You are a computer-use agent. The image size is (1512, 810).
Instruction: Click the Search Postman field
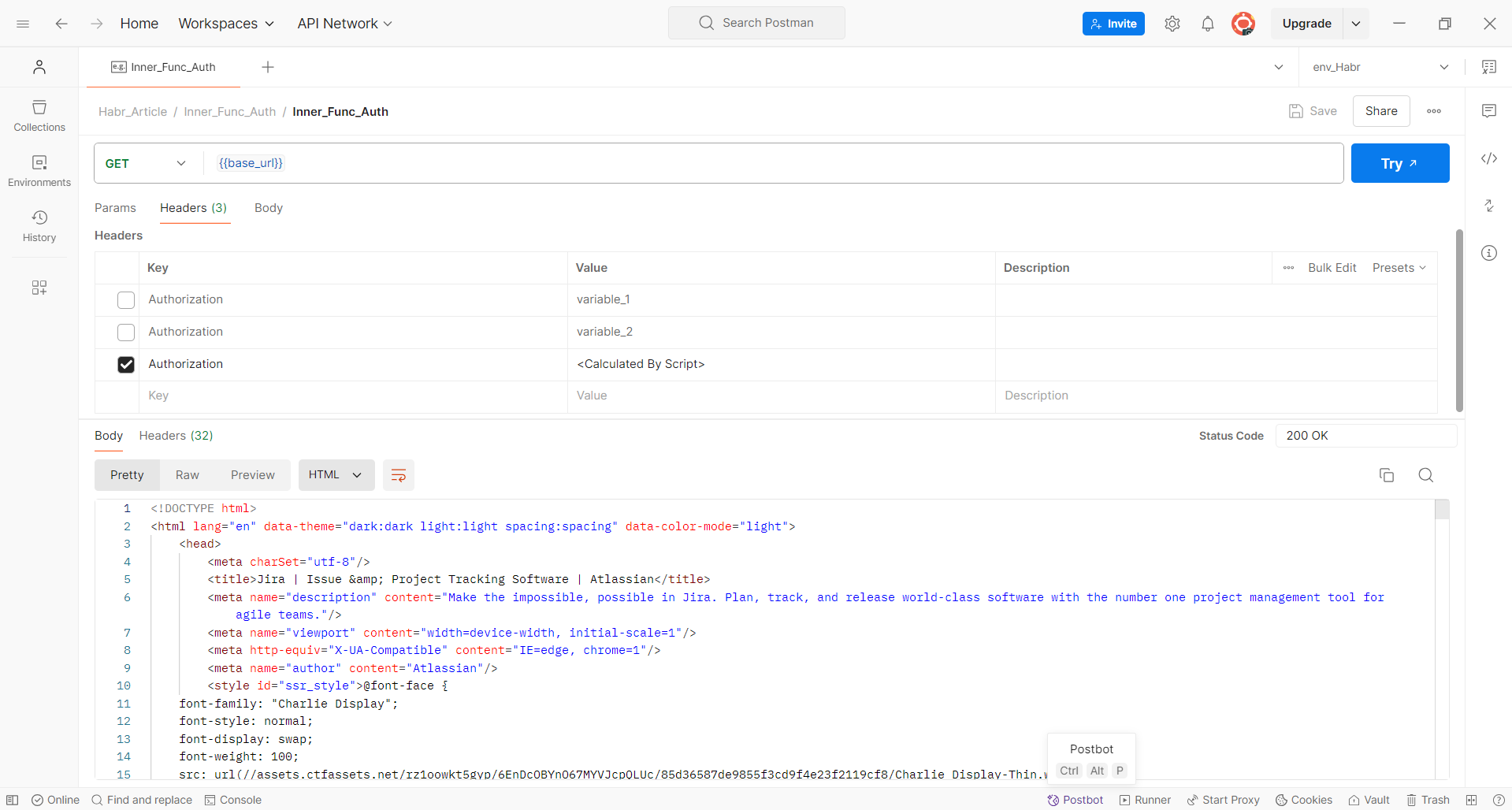pos(756,23)
